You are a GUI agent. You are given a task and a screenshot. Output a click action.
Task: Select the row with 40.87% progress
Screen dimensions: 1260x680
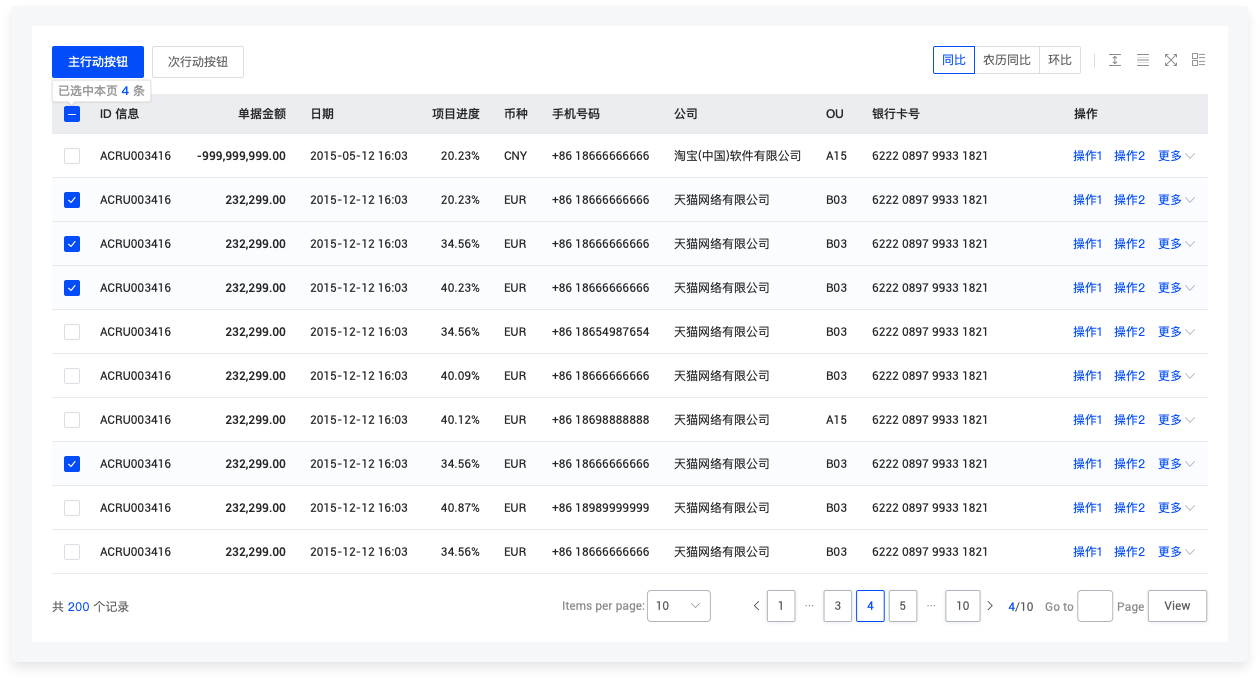point(72,508)
